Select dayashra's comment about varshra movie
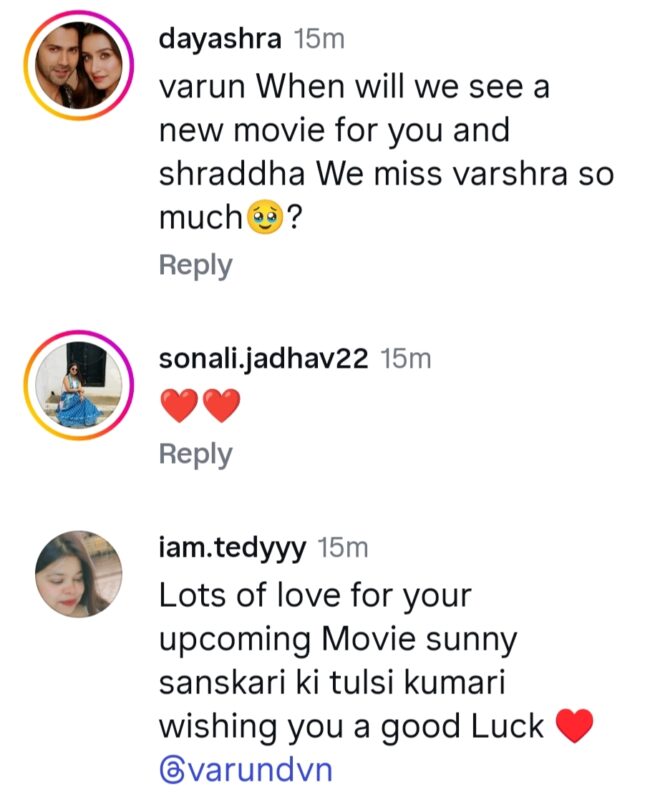Viewport: 655px width, 800px height. [x=386, y=152]
